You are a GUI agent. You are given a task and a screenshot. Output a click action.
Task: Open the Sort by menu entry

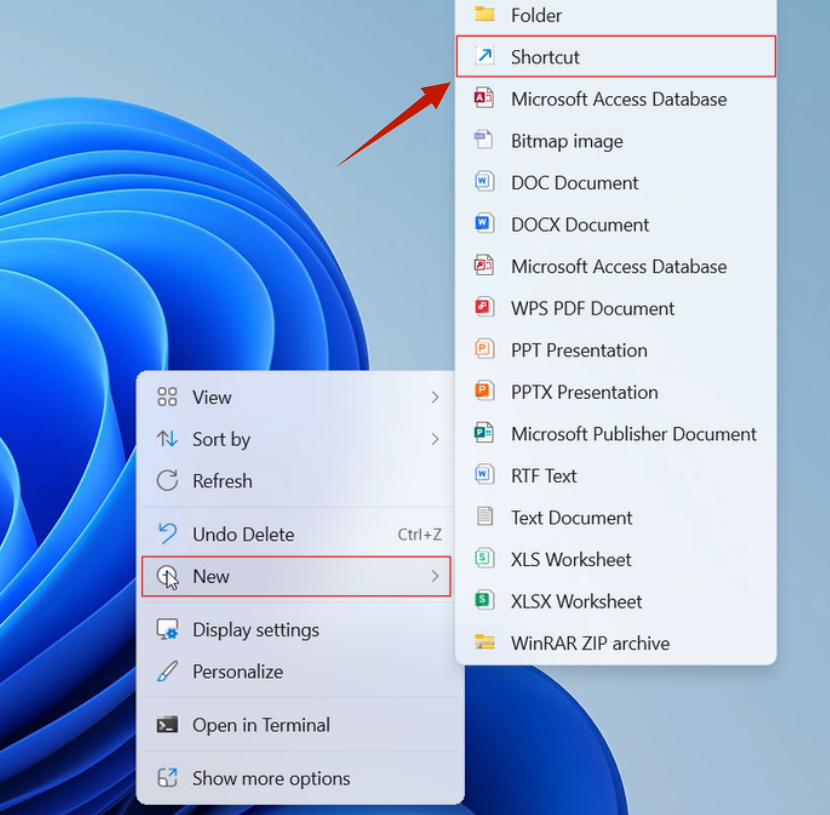298,439
